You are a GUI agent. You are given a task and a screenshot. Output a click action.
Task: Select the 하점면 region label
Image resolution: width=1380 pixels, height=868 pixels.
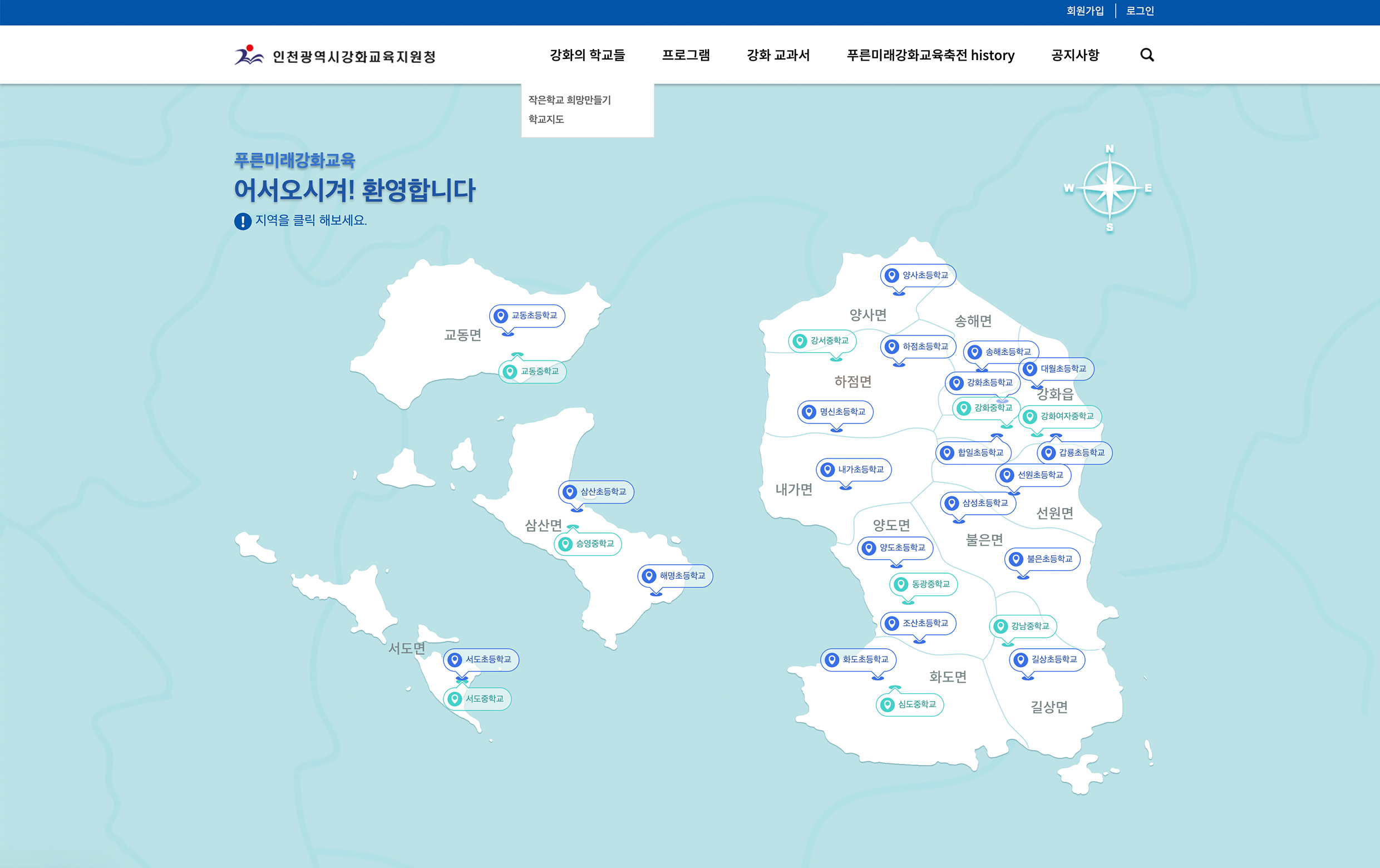click(852, 382)
